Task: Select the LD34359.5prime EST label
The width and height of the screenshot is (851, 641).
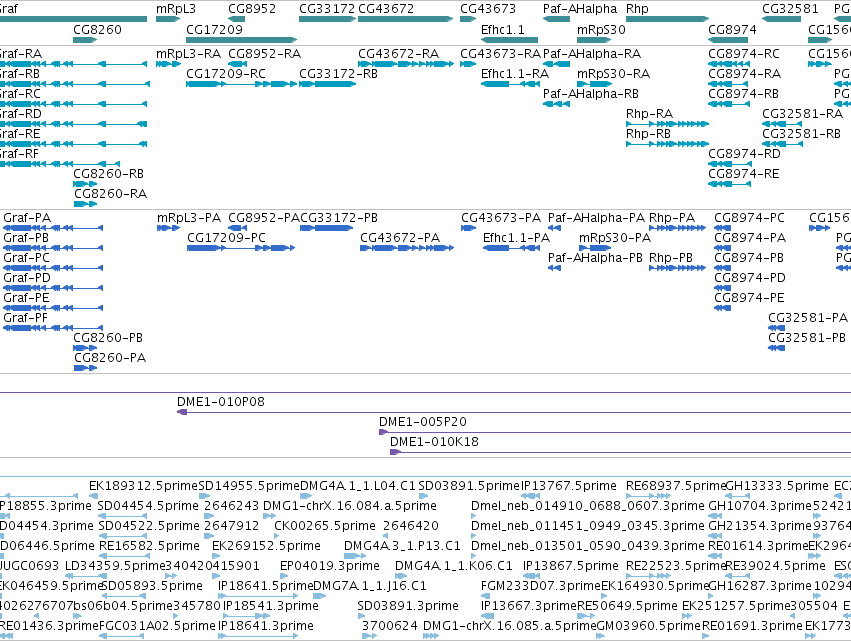Action: point(115,566)
